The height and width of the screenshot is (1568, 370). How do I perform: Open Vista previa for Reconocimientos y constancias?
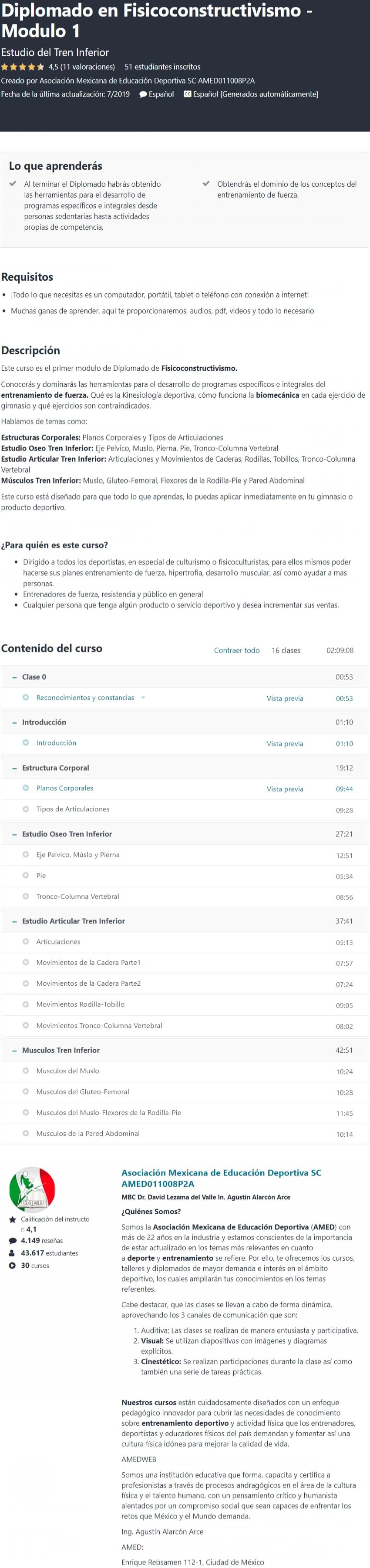(285, 698)
